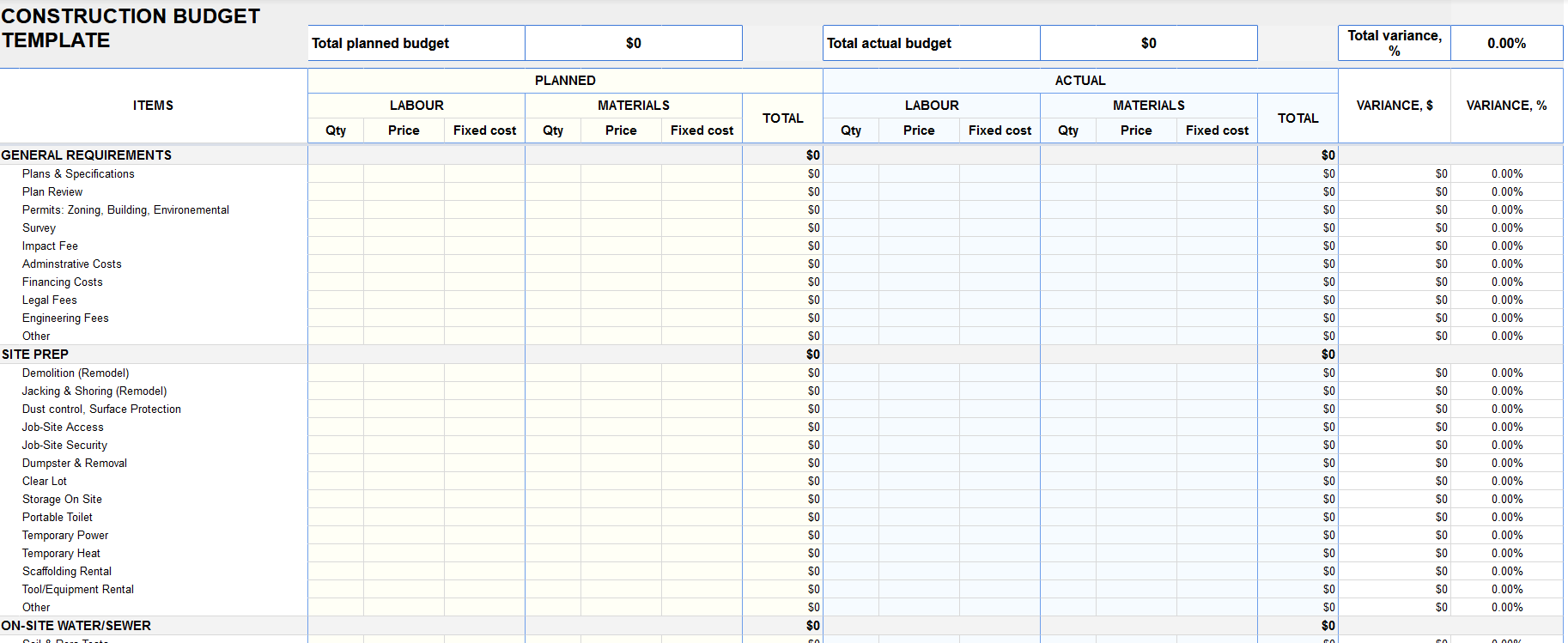The height and width of the screenshot is (643, 1568).
Task: Select the Job-Site Security item
Action: [x=64, y=445]
